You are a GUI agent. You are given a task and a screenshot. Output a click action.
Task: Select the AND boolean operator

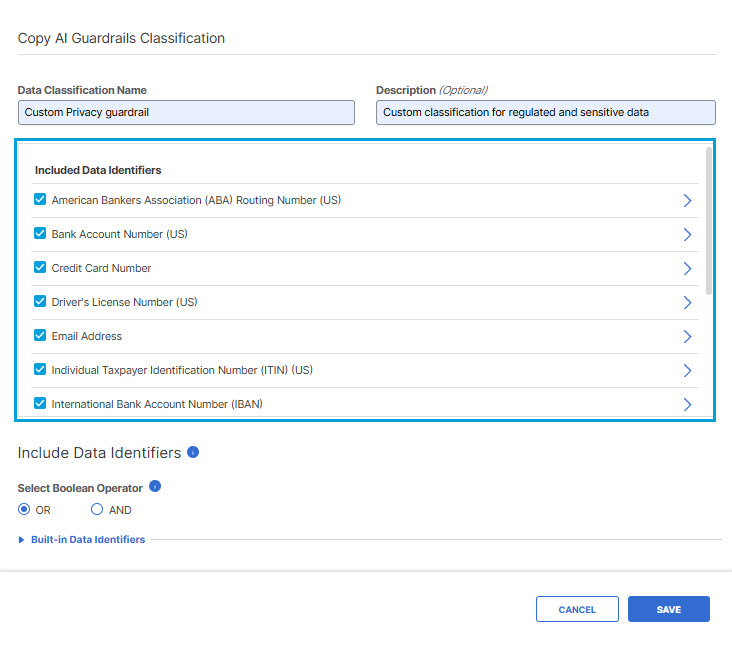click(x=97, y=509)
